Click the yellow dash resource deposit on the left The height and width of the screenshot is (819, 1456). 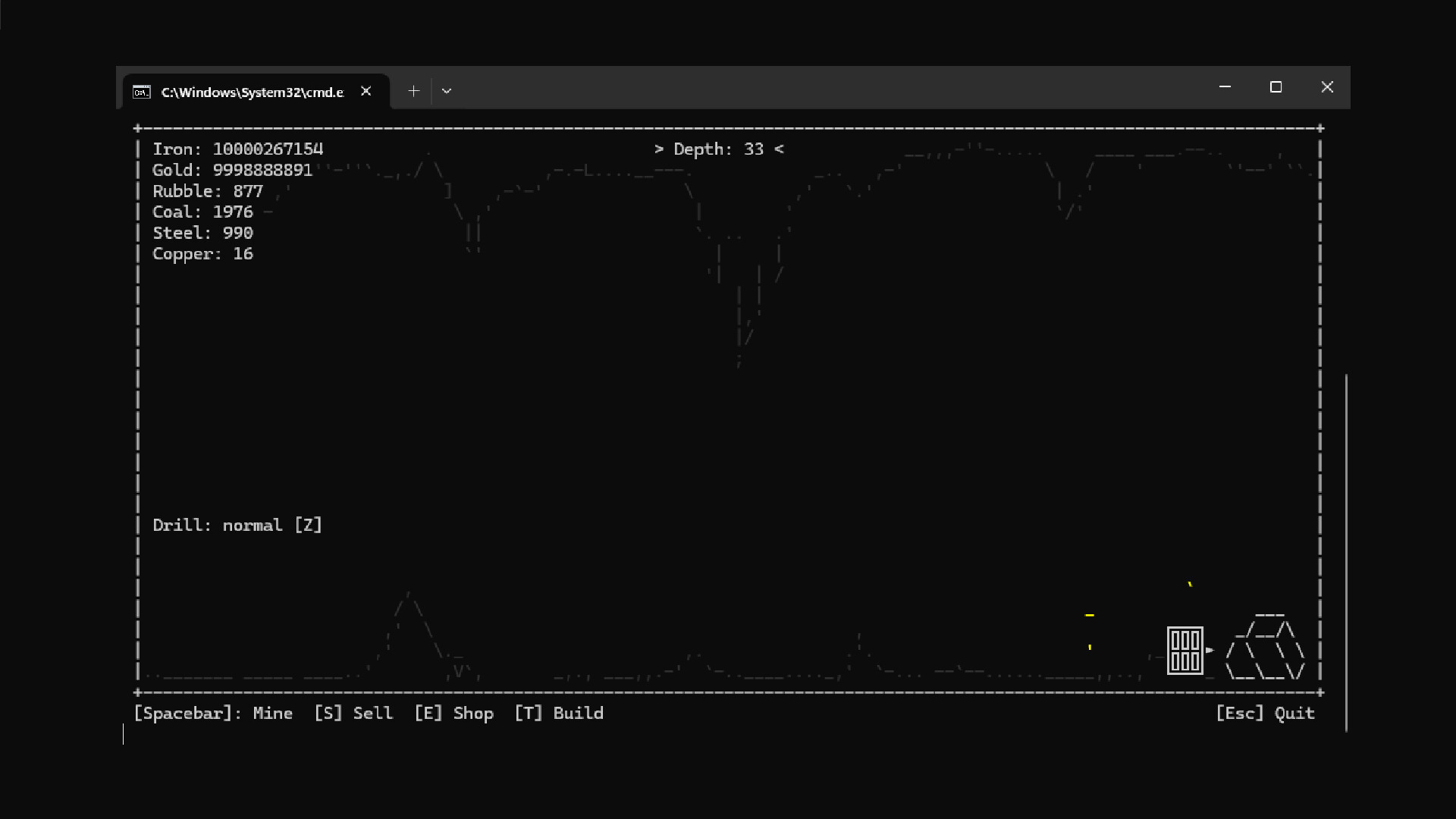[1090, 615]
